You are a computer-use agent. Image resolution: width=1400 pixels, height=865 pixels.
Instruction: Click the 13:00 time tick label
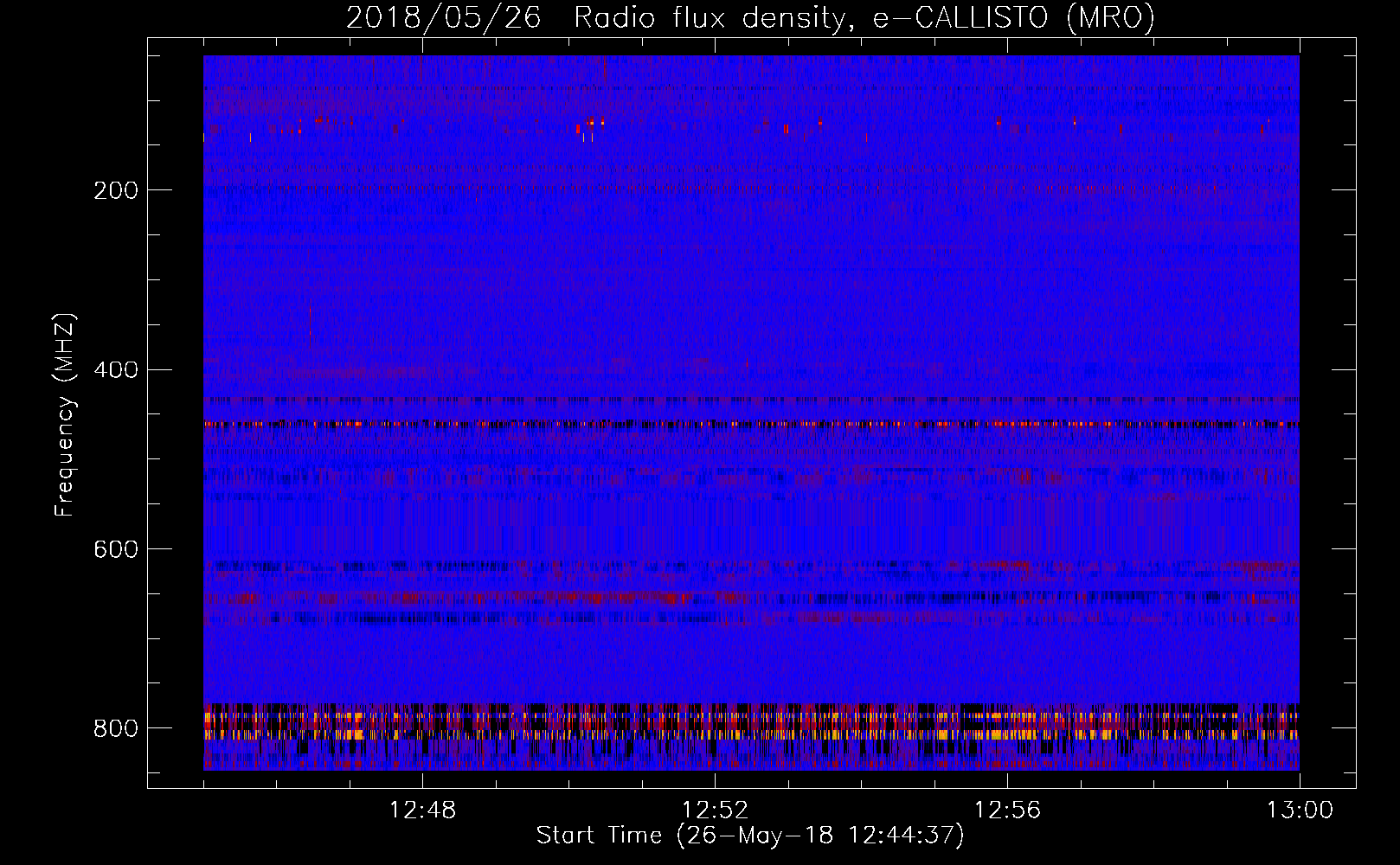click(x=1300, y=811)
